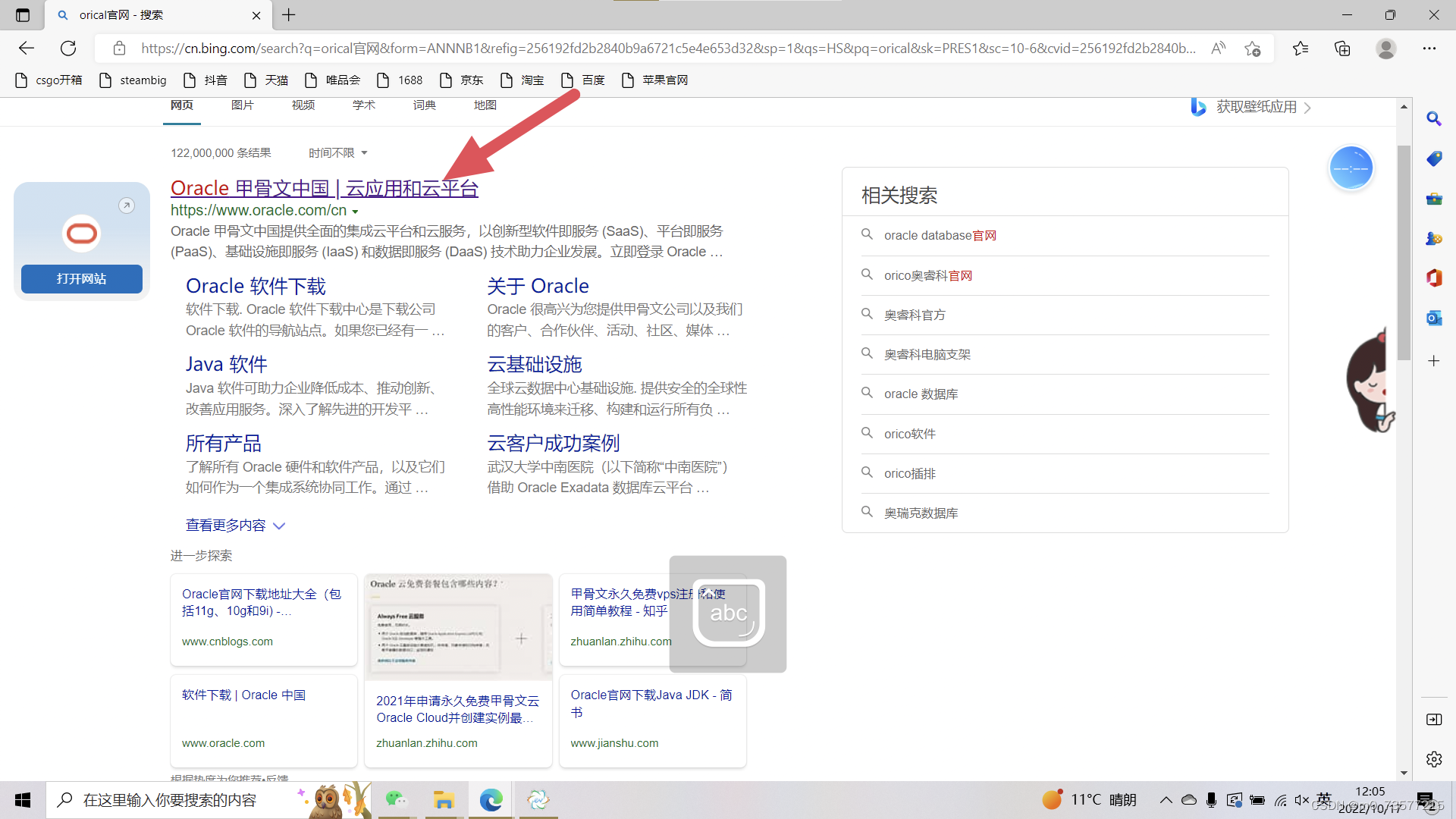Image resolution: width=1456 pixels, height=819 pixels.
Task: Select the 网页 search tab
Action: (x=182, y=105)
